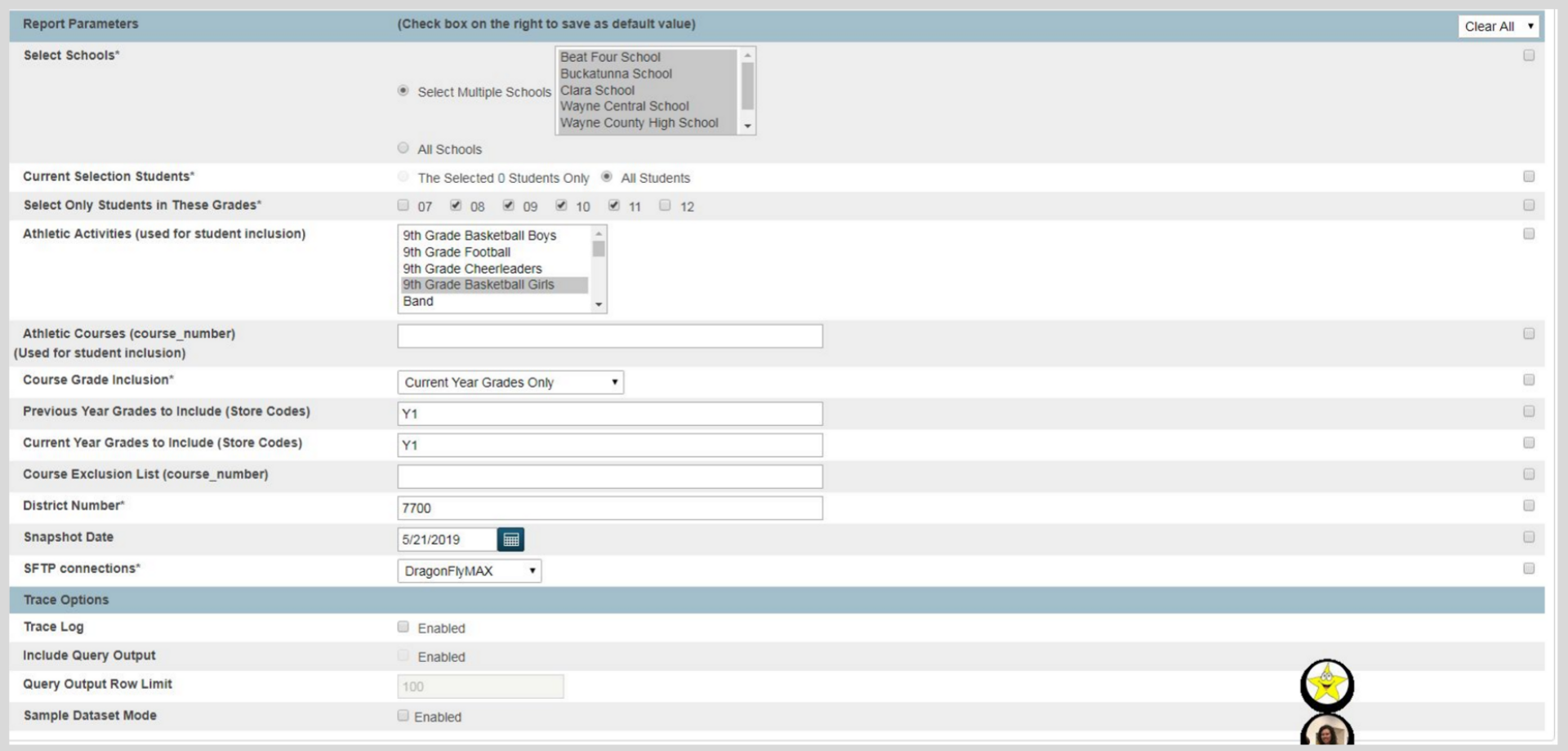1568x751 pixels.
Task: Select the All Schools radio button
Action: pos(403,149)
